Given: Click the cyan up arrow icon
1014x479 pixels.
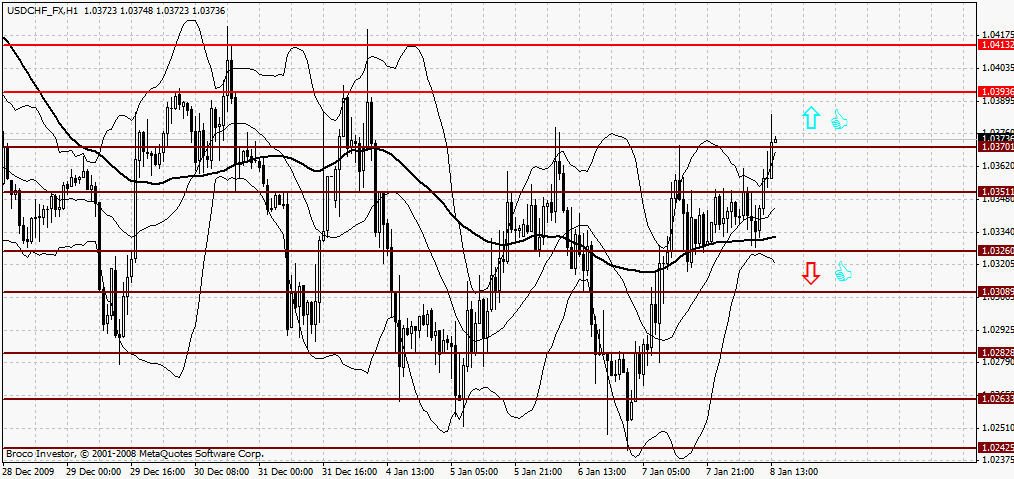Looking at the screenshot, I should tap(811, 118).
